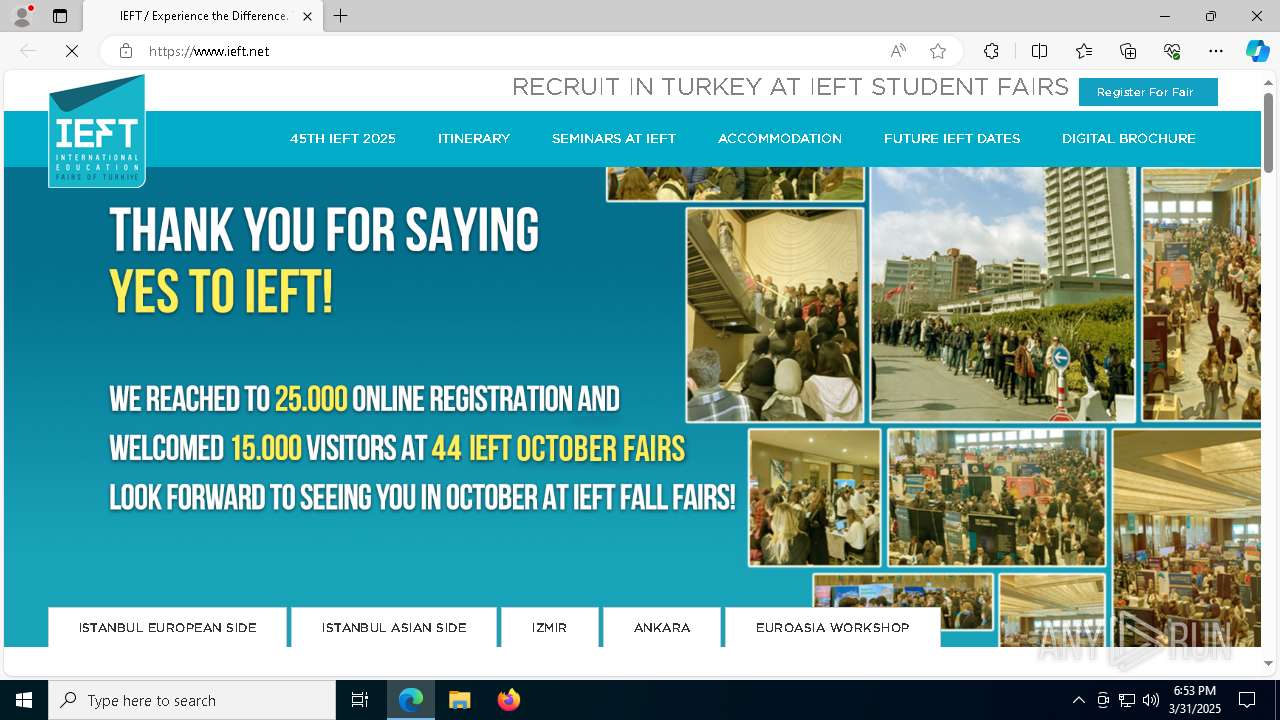View site information lock icon
Image resolution: width=1280 pixels, height=720 pixels.
[126, 51]
